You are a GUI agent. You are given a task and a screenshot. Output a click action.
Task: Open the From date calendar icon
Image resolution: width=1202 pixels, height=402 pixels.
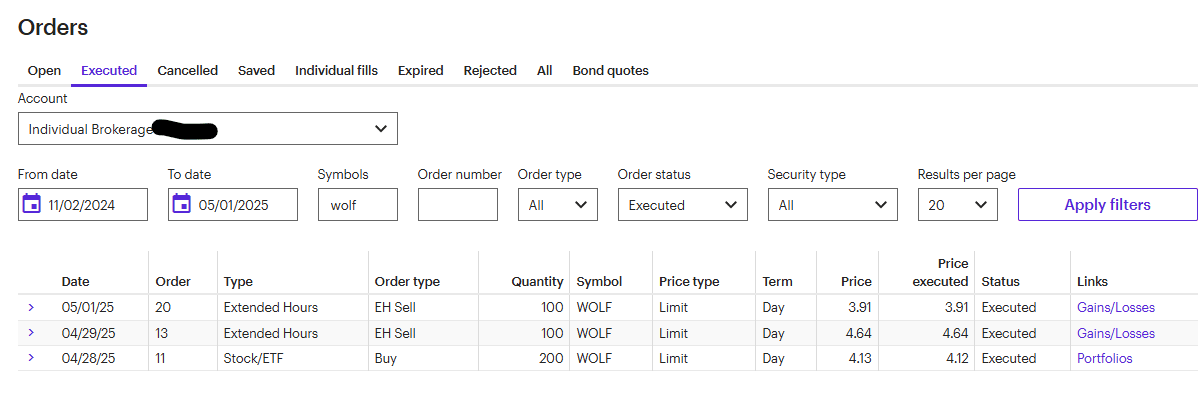[x=31, y=205]
